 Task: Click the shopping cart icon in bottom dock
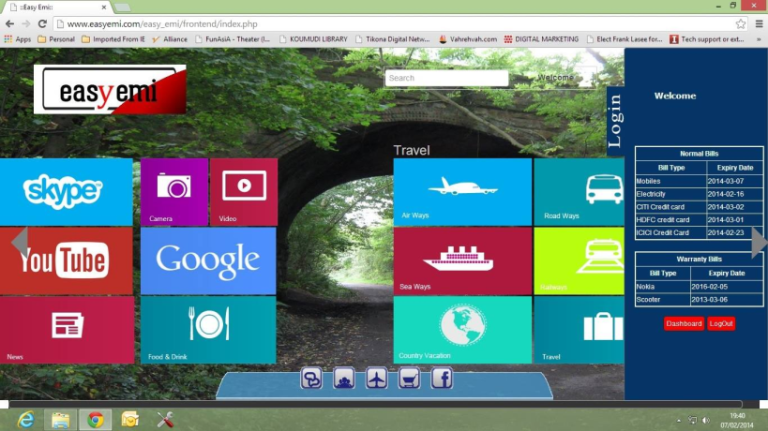(409, 379)
